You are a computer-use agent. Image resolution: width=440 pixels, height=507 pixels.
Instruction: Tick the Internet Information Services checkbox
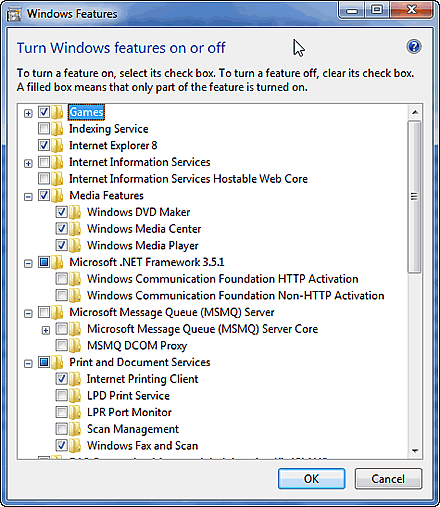coord(44,162)
